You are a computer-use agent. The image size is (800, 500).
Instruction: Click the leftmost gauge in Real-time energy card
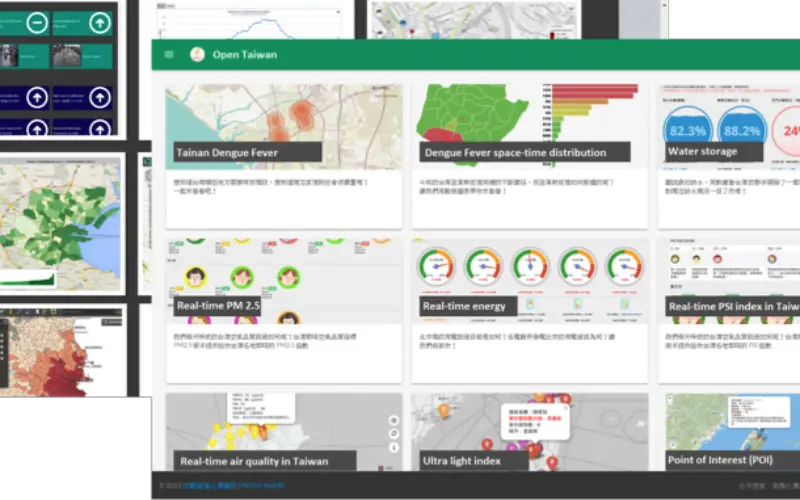pos(436,266)
